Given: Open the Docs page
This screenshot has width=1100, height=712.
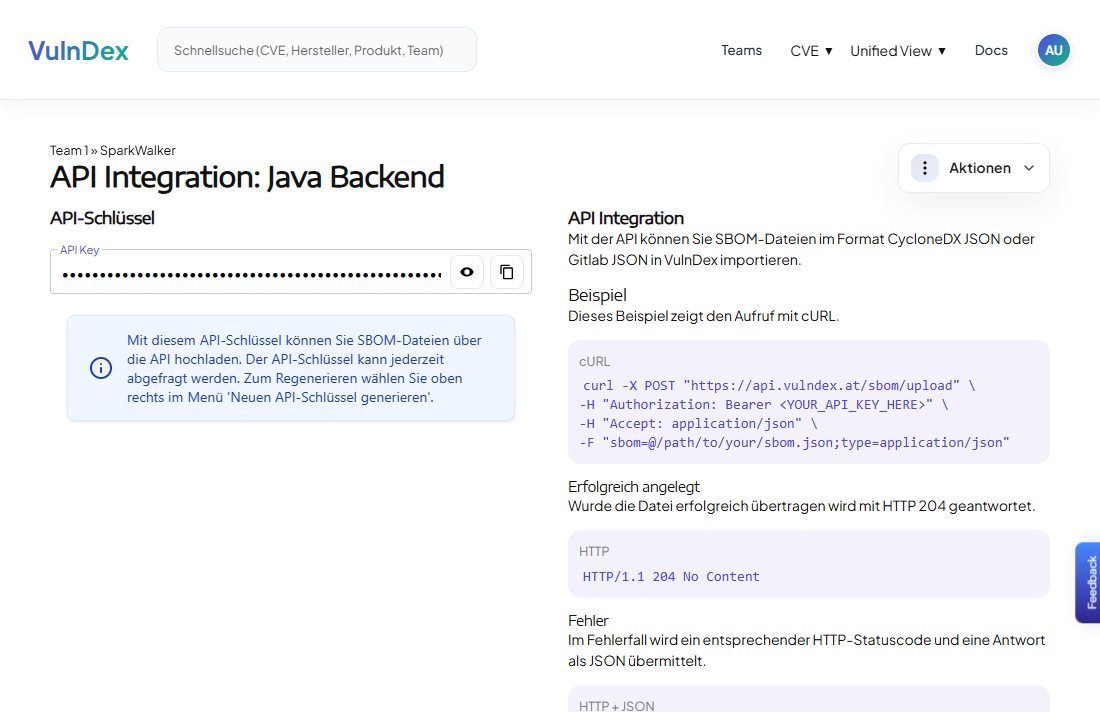Looking at the screenshot, I should (991, 50).
